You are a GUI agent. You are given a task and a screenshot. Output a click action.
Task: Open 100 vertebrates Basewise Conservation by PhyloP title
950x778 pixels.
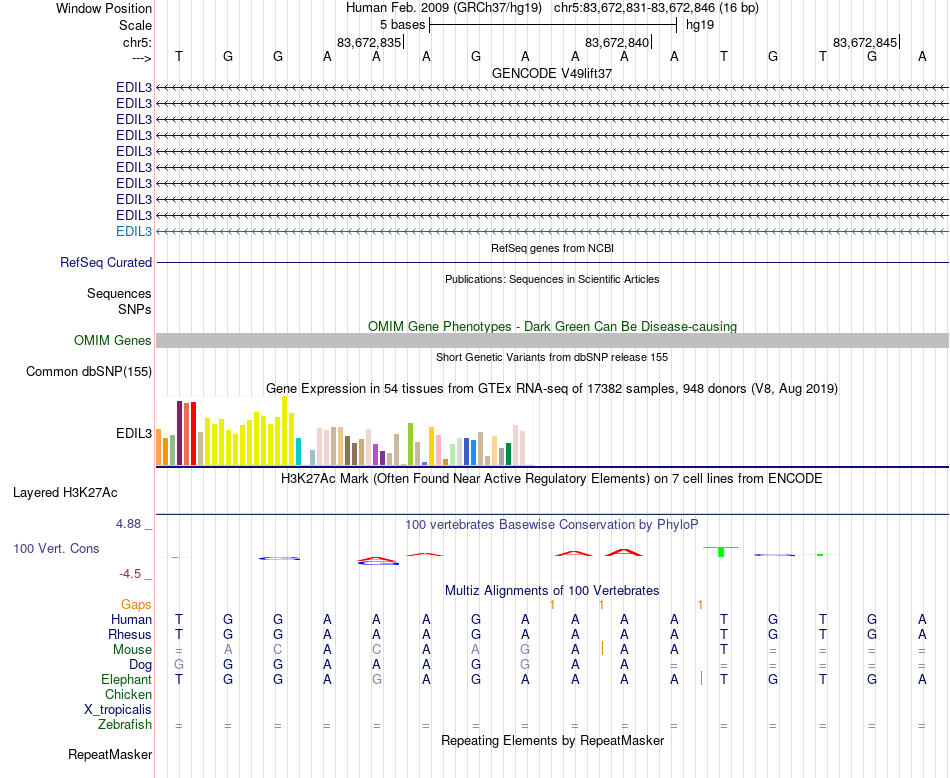(552, 525)
